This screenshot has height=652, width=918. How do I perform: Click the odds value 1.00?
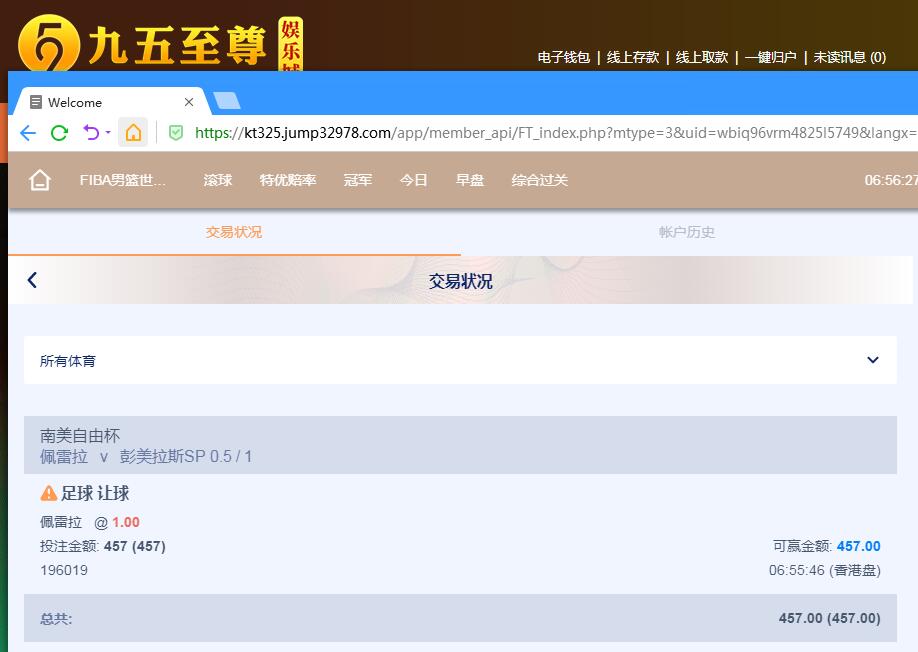(x=126, y=522)
